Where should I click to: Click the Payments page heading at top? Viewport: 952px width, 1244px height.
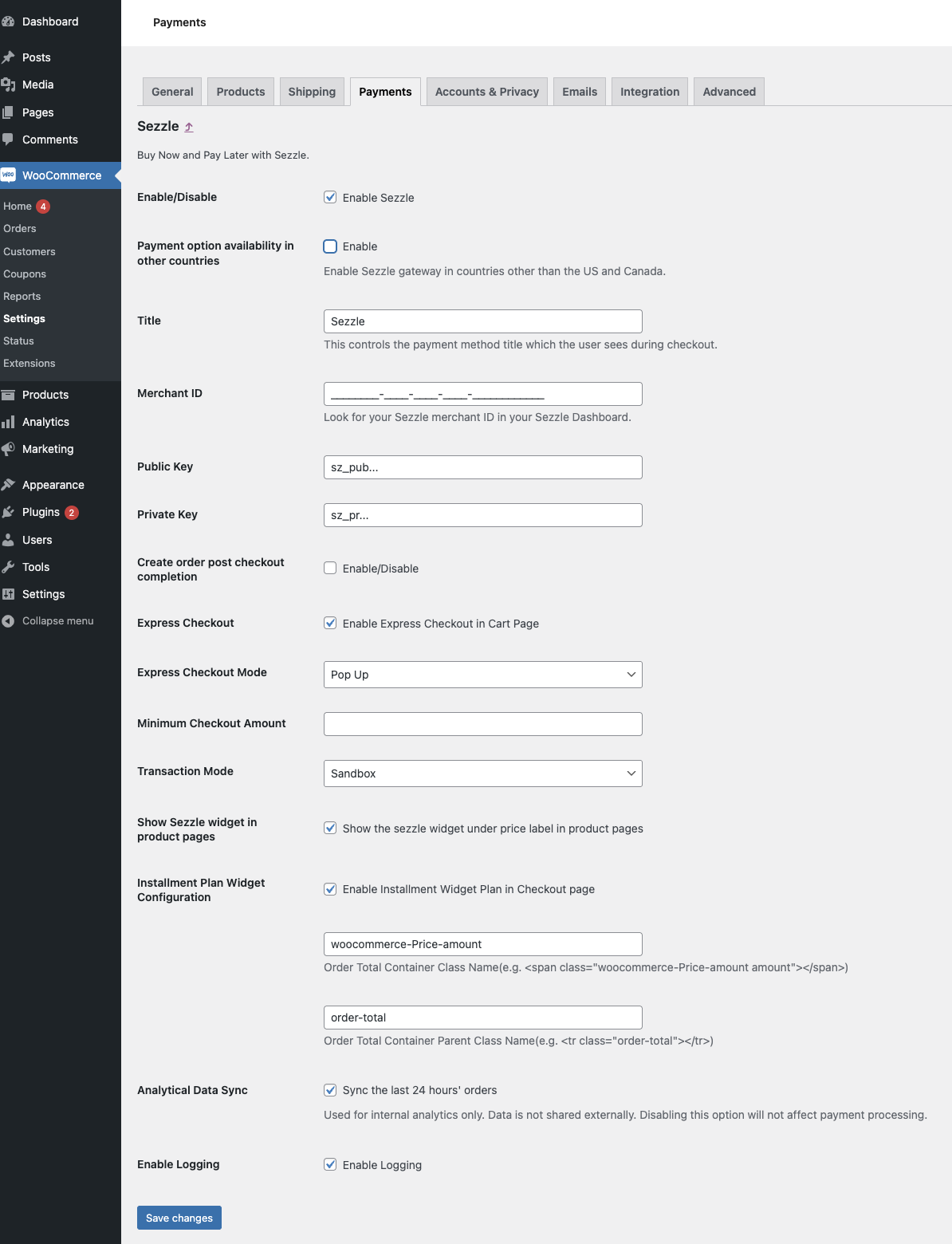pyautogui.click(x=179, y=22)
